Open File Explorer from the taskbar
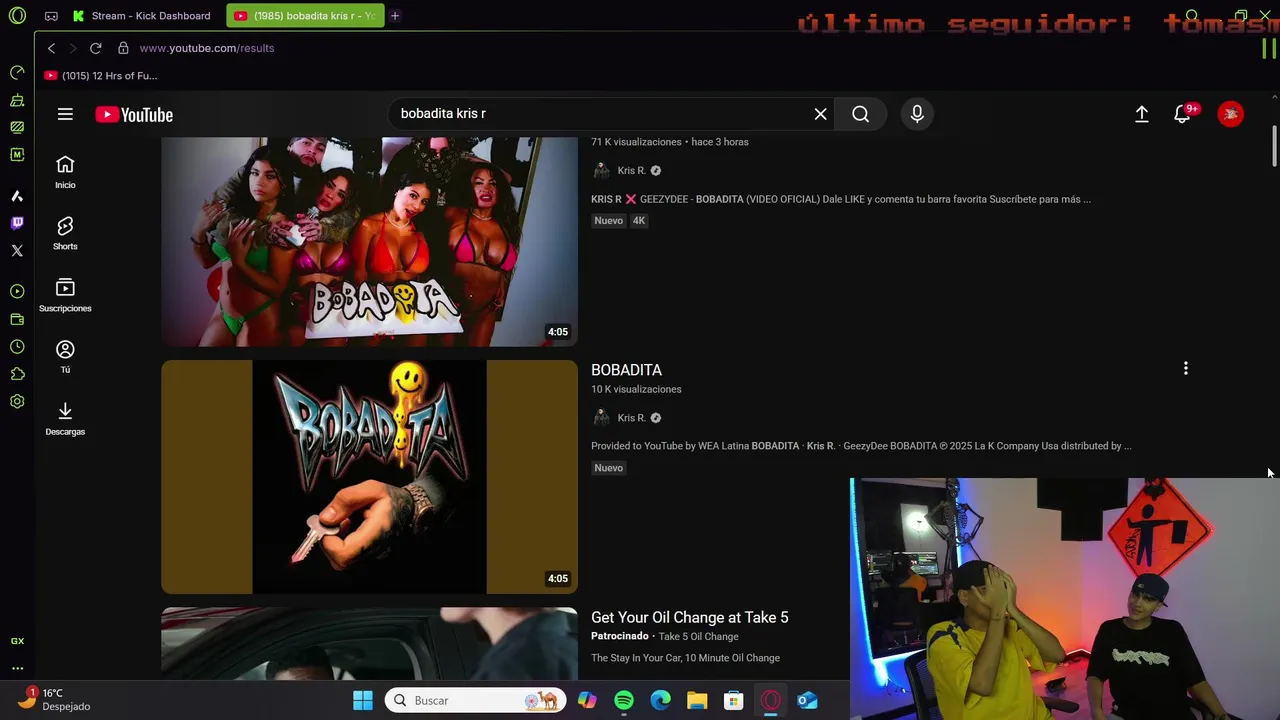This screenshot has width=1280, height=720. coord(697,701)
